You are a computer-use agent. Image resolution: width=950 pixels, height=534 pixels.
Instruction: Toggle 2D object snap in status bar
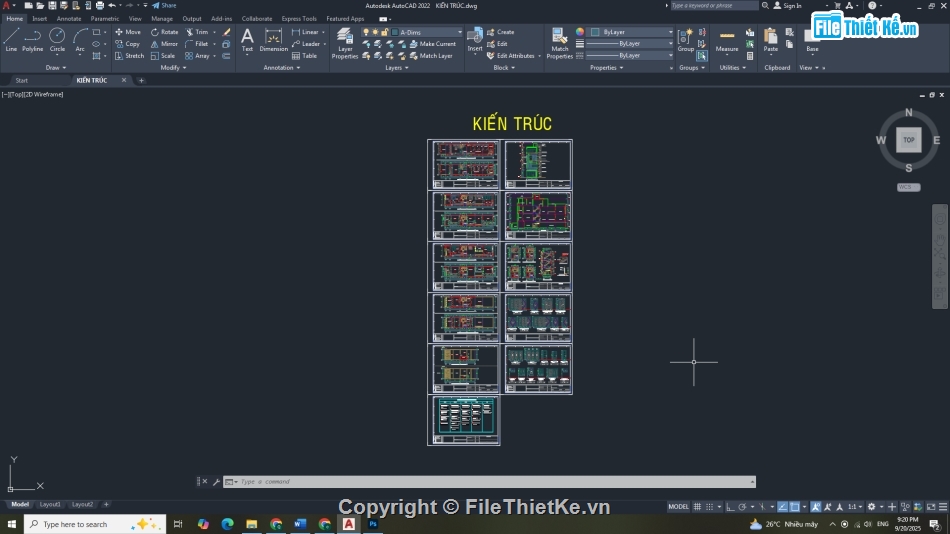pyautogui.click(x=794, y=507)
